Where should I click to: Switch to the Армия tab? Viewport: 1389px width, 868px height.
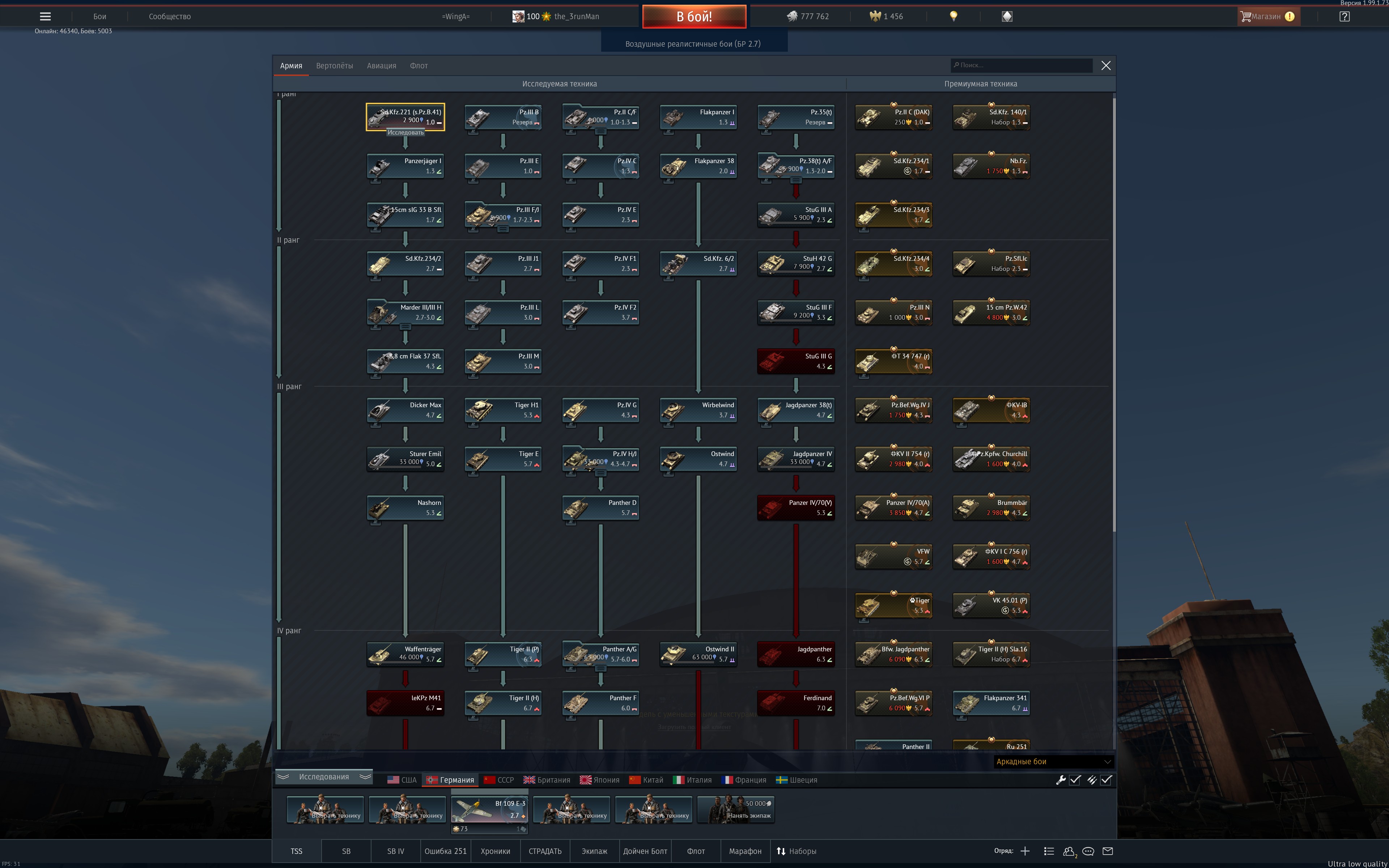(291, 65)
